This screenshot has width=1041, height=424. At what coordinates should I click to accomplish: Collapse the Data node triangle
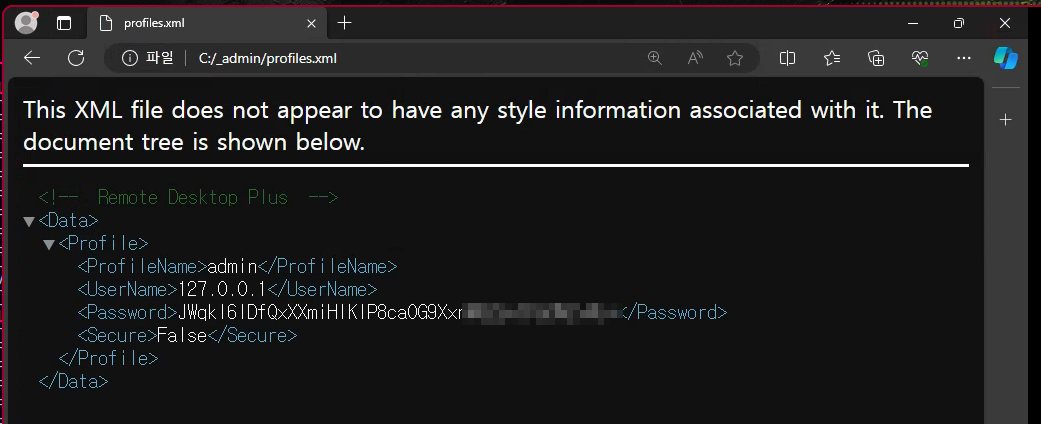[29, 222]
